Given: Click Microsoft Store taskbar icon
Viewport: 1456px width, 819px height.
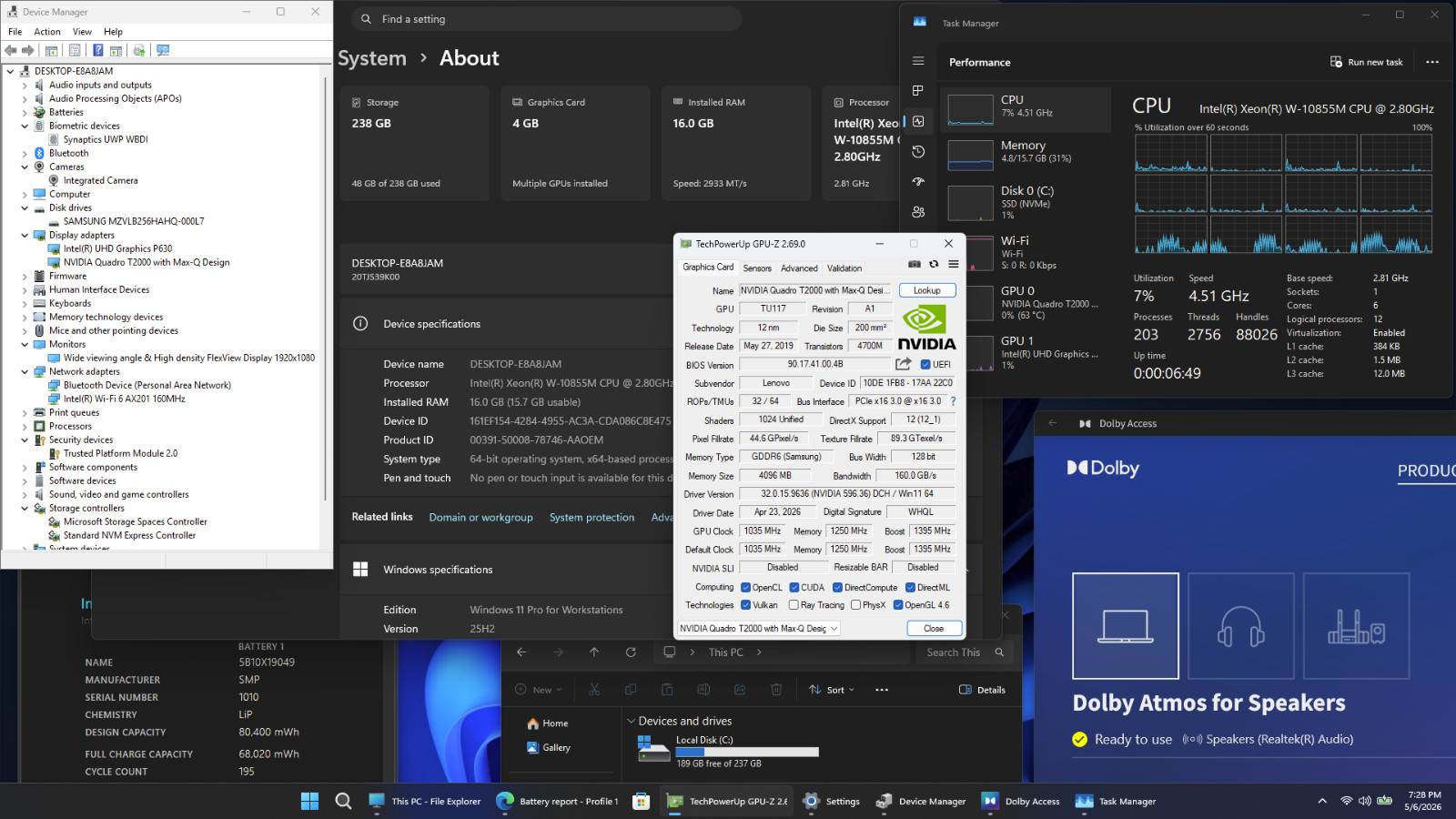Looking at the screenshot, I should tap(642, 801).
